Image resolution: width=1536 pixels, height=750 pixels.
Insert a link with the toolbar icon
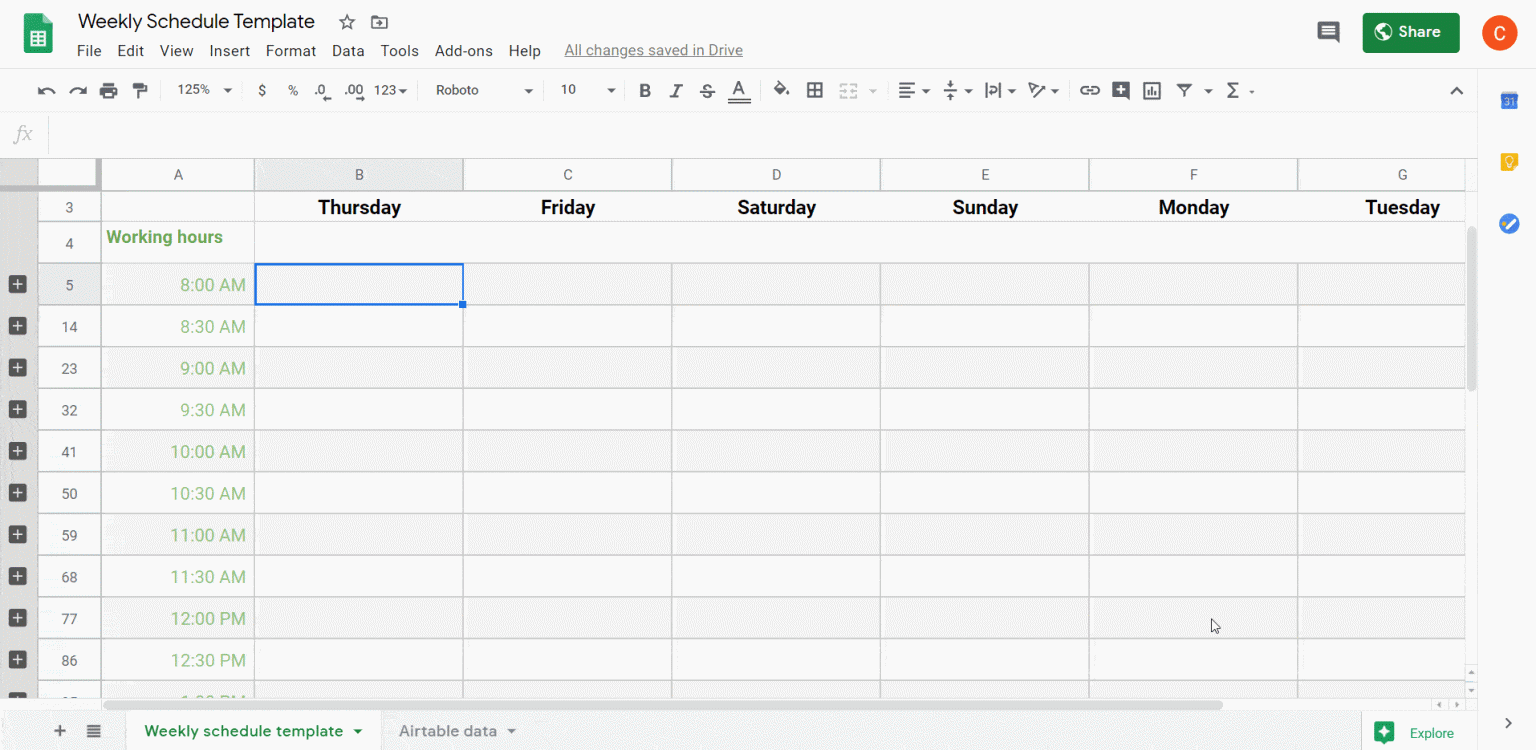tap(1089, 90)
